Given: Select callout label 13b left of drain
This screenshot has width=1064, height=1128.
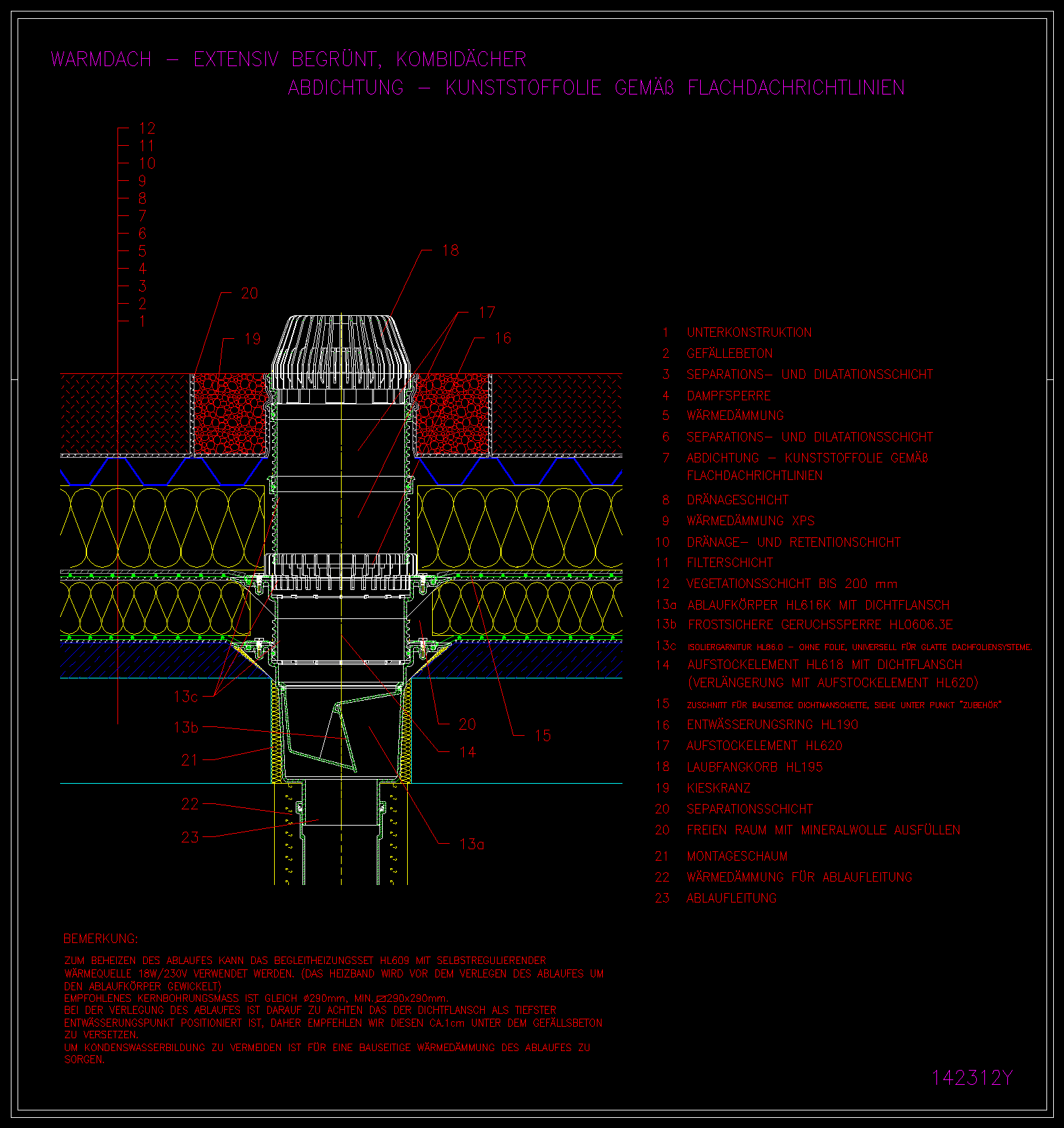Looking at the screenshot, I should 186,727.
